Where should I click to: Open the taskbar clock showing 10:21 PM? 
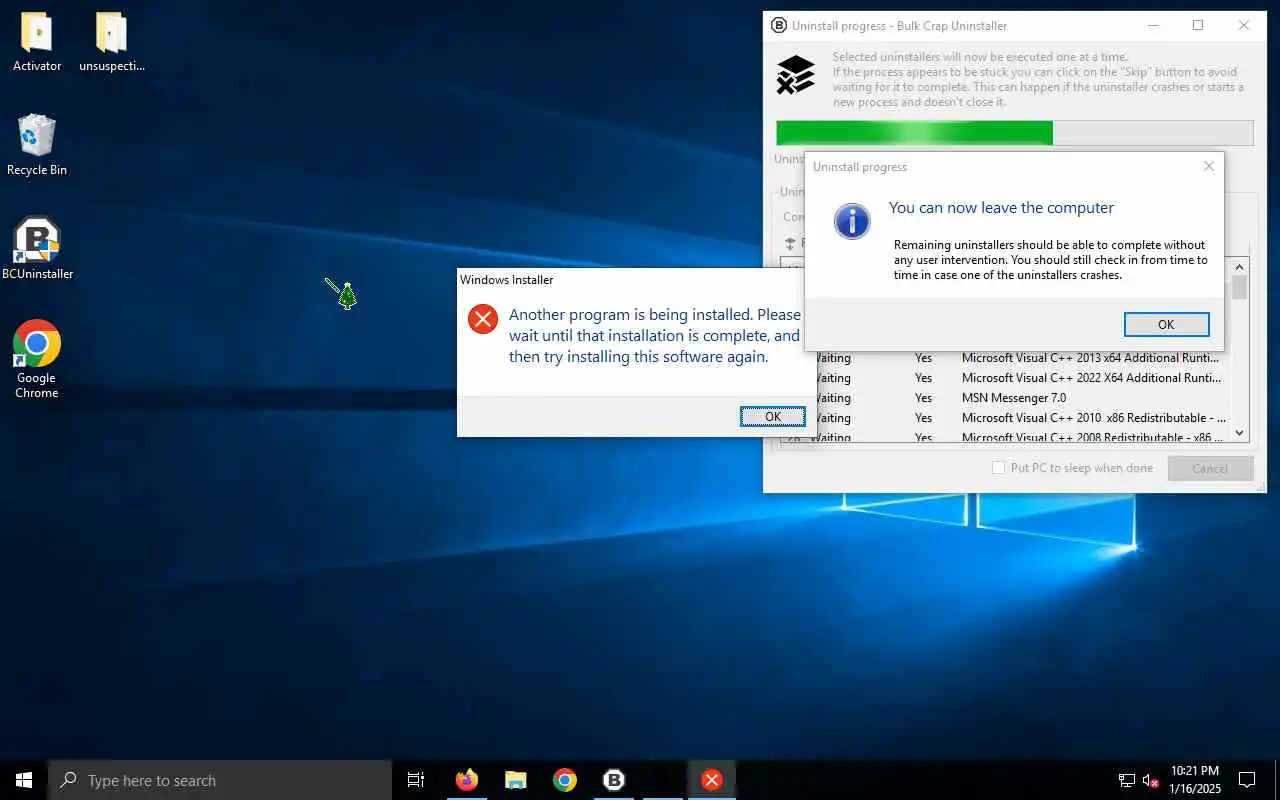pos(1195,780)
